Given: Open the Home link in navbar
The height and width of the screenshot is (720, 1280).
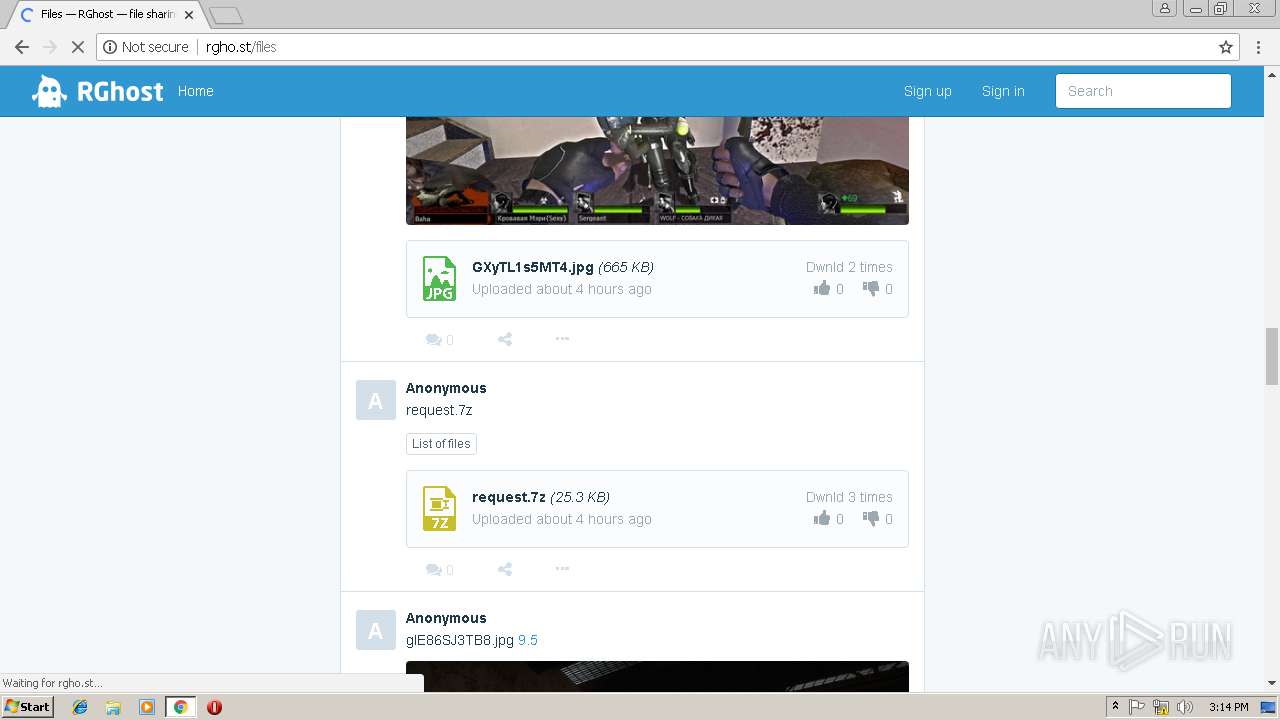Looking at the screenshot, I should (195, 91).
